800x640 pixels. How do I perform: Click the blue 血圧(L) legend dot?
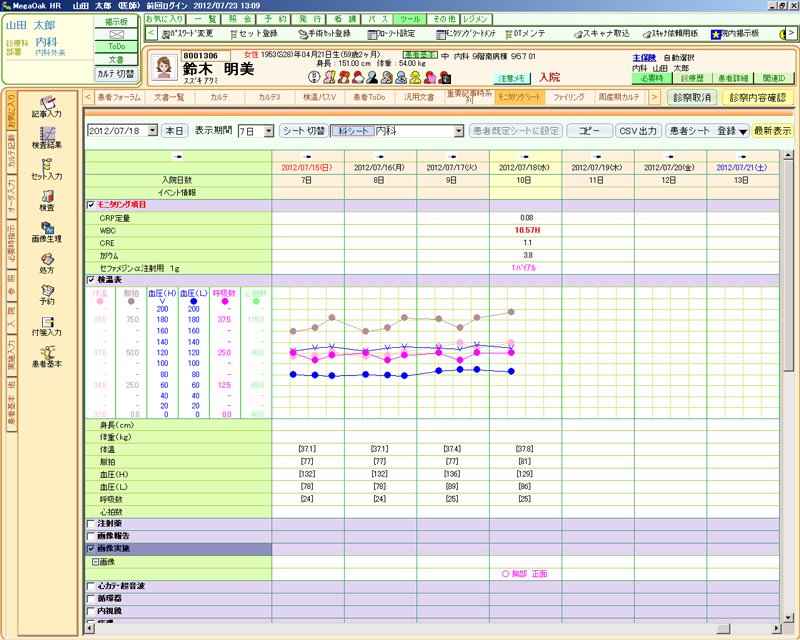point(193,302)
